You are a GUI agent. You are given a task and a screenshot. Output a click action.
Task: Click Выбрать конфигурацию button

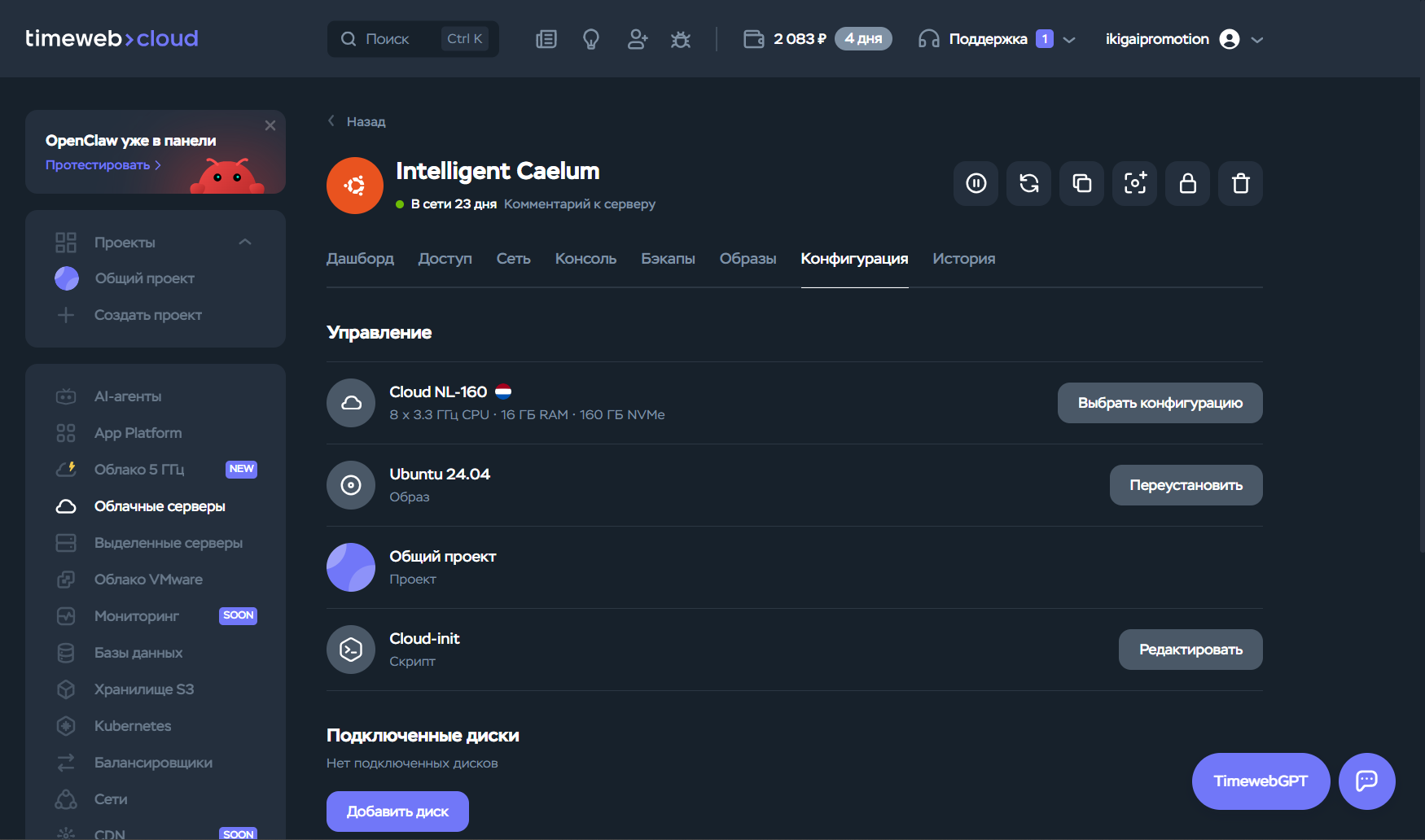[1160, 403]
